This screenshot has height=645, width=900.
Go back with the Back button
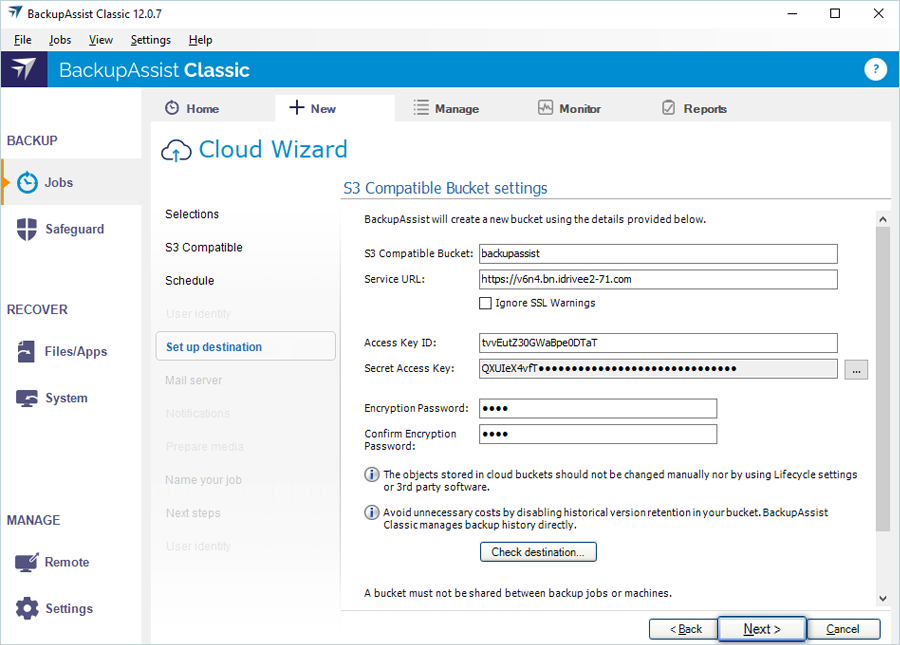685,629
